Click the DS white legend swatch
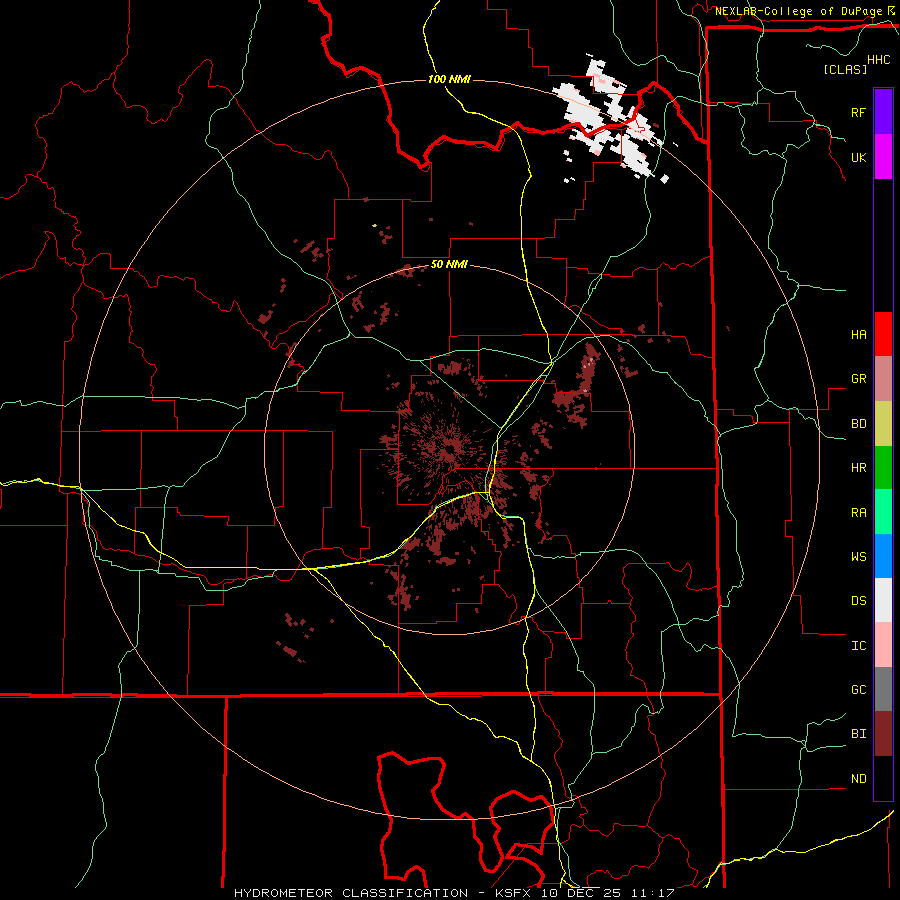The width and height of the screenshot is (900, 900). click(883, 600)
